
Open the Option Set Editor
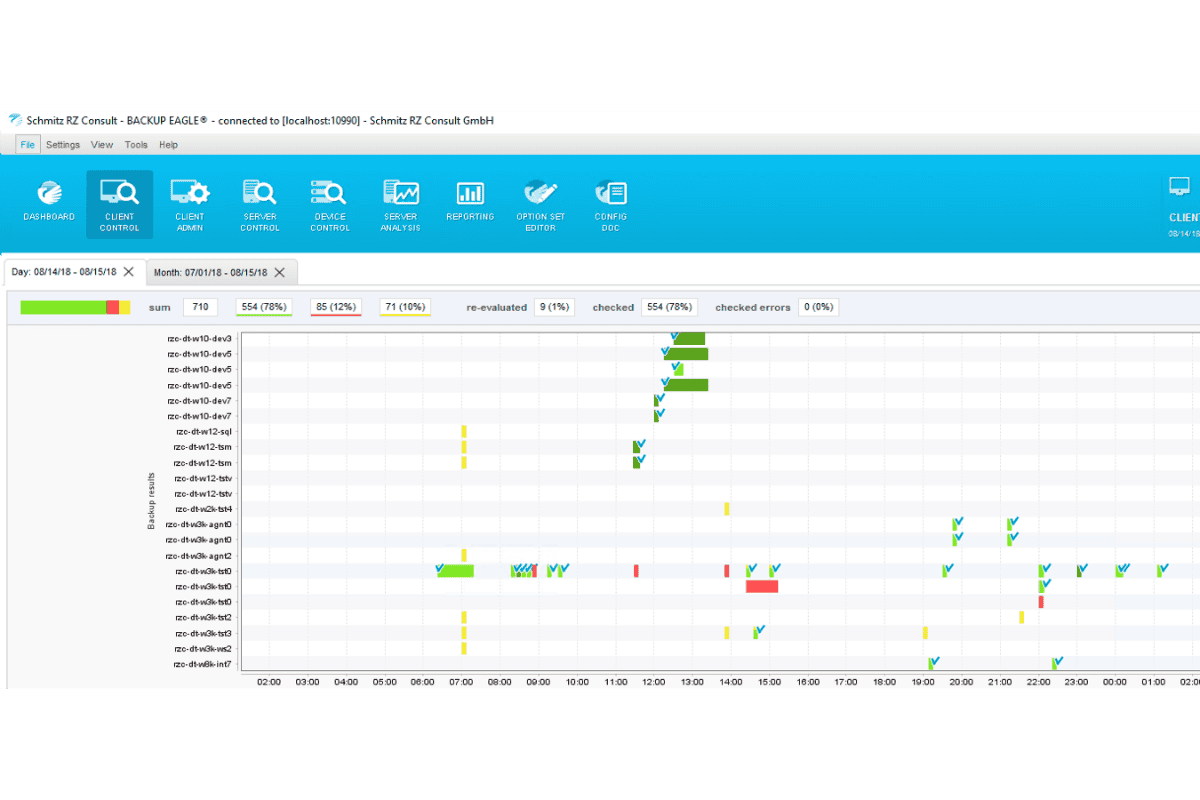540,204
